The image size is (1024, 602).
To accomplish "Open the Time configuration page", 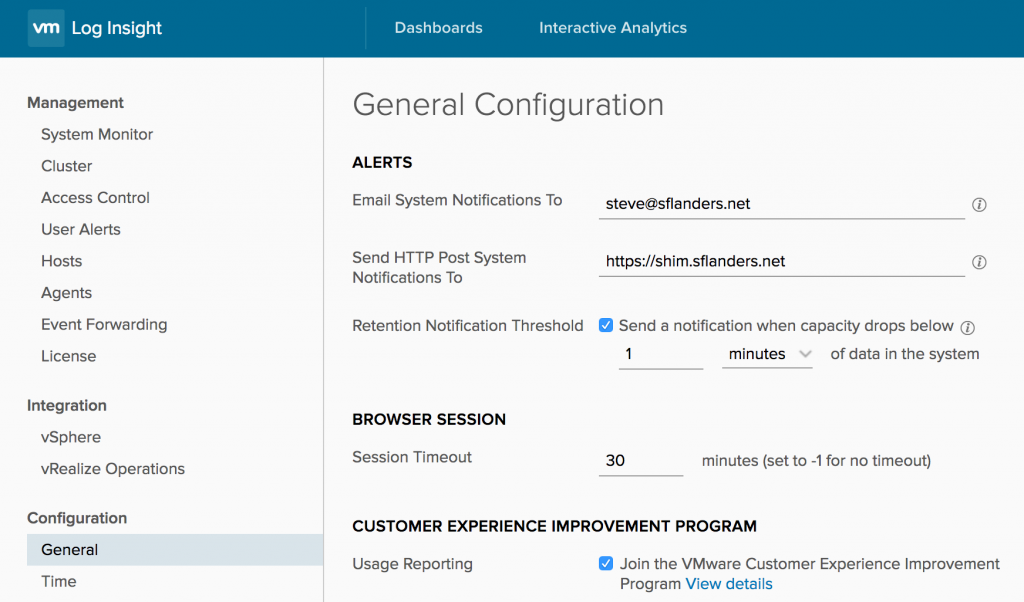I will (59, 581).
